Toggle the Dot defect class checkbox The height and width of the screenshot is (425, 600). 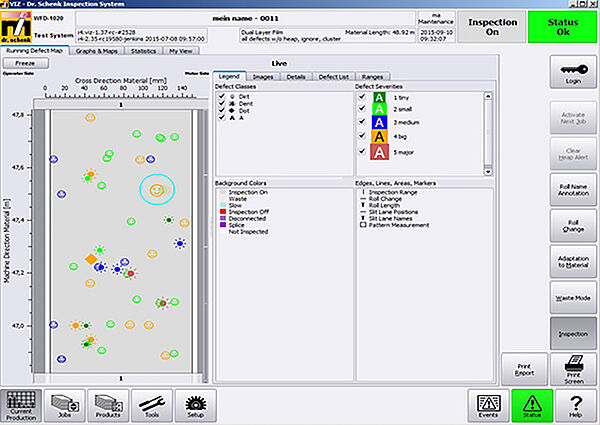tap(221, 111)
